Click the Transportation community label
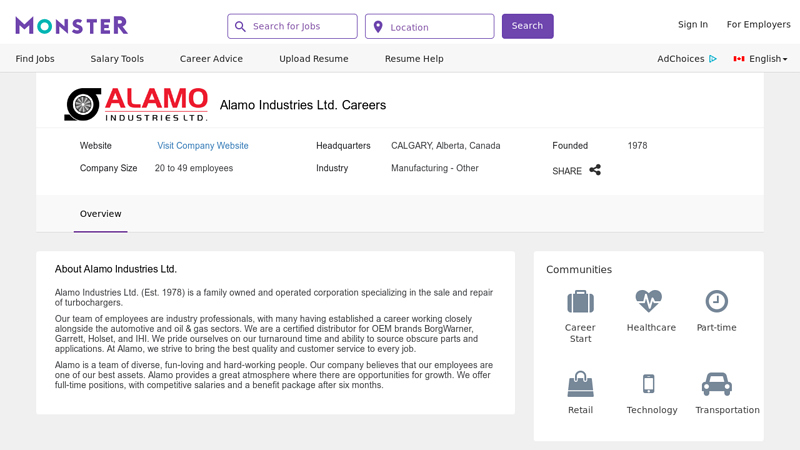The width and height of the screenshot is (800, 450). click(x=728, y=410)
